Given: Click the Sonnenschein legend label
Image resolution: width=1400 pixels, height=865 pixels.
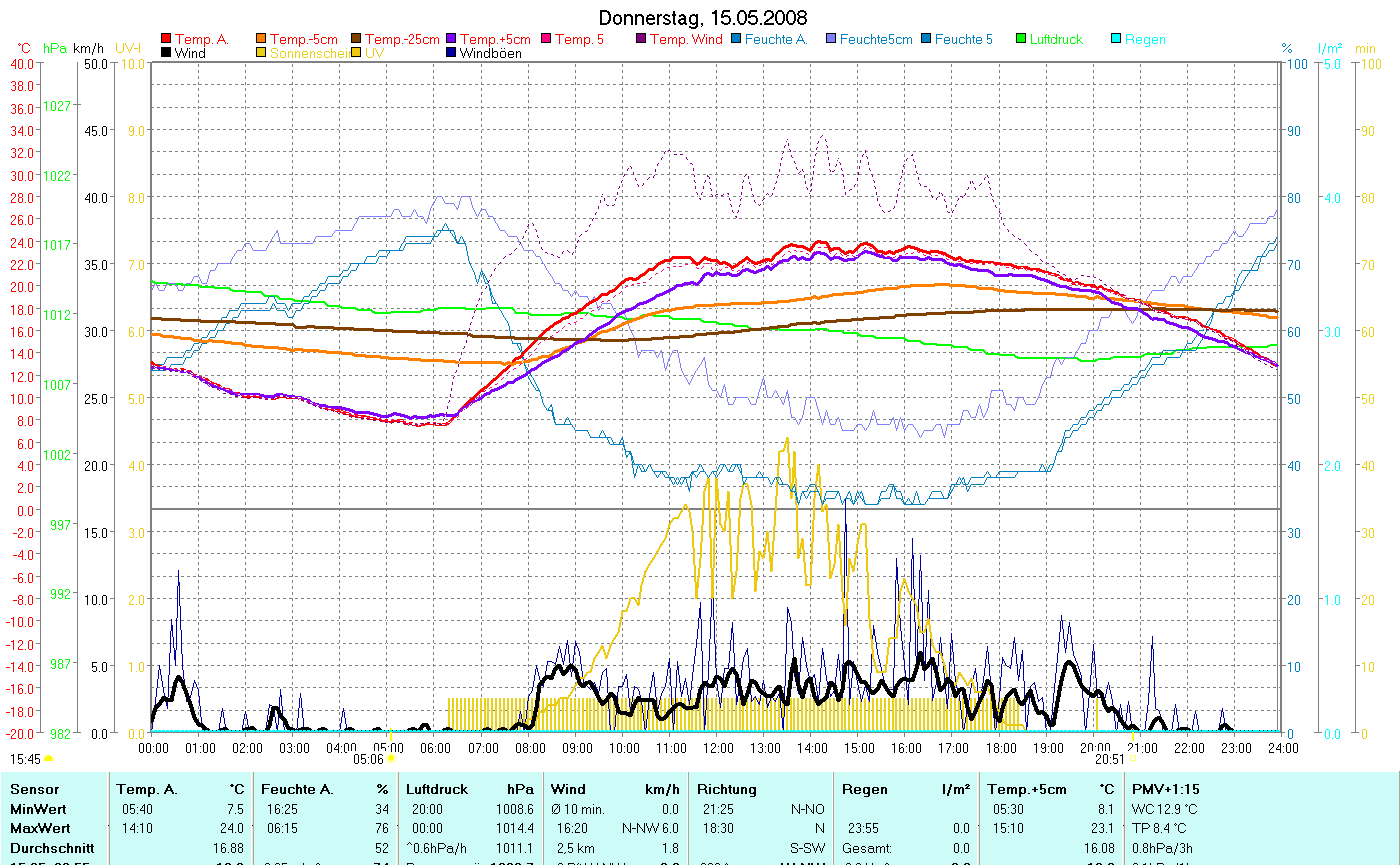Looking at the screenshot, I should [x=306, y=53].
